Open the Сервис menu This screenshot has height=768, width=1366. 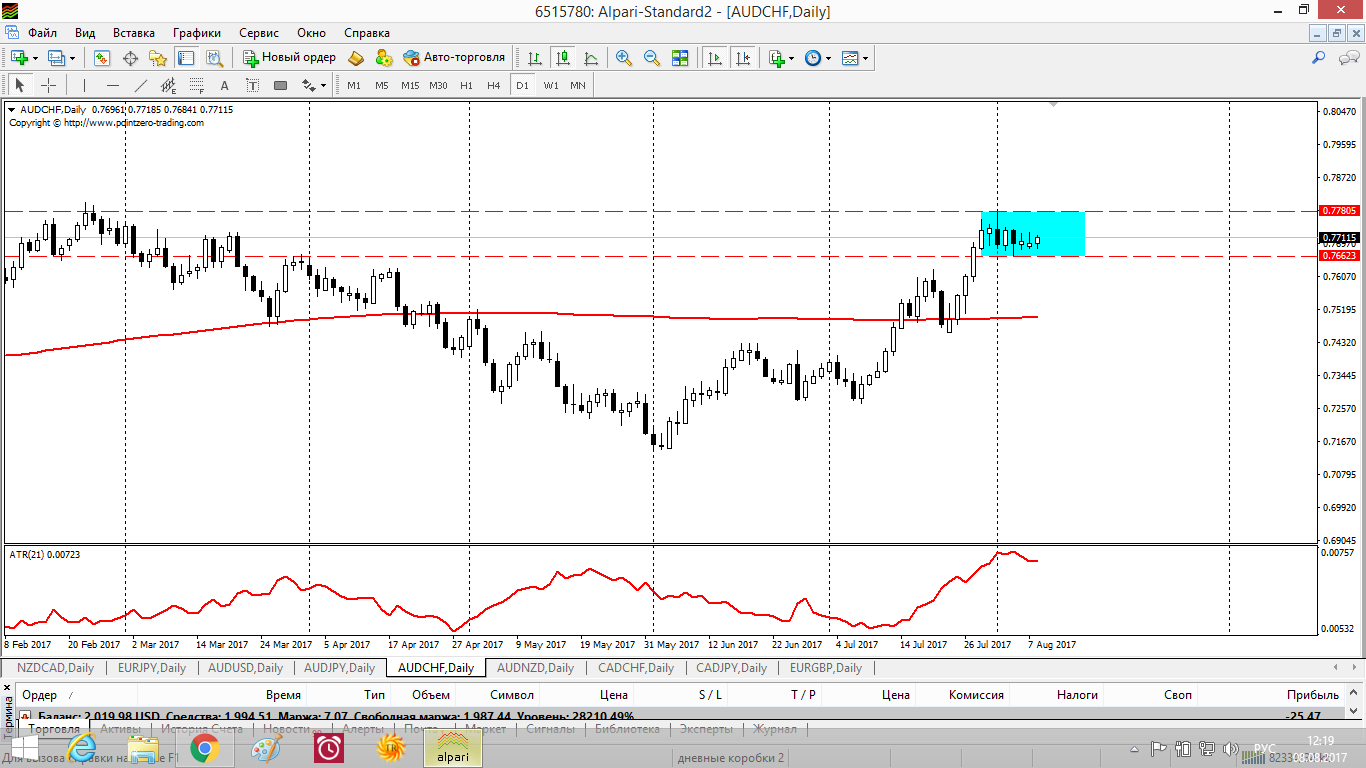point(259,33)
